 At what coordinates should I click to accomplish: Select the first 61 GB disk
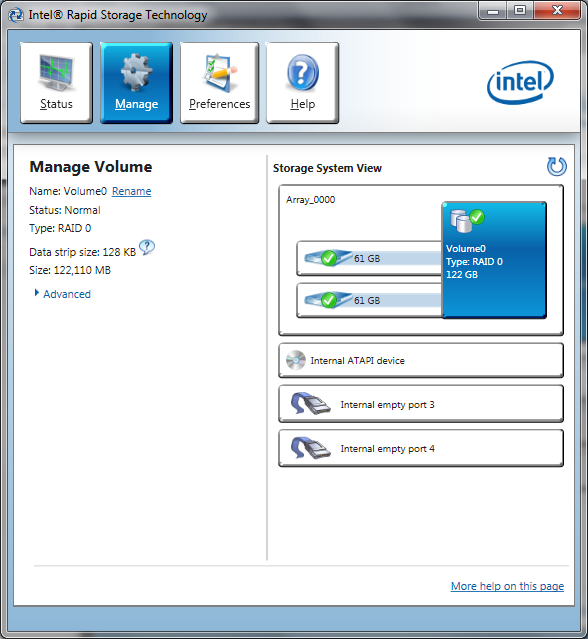tap(370, 258)
